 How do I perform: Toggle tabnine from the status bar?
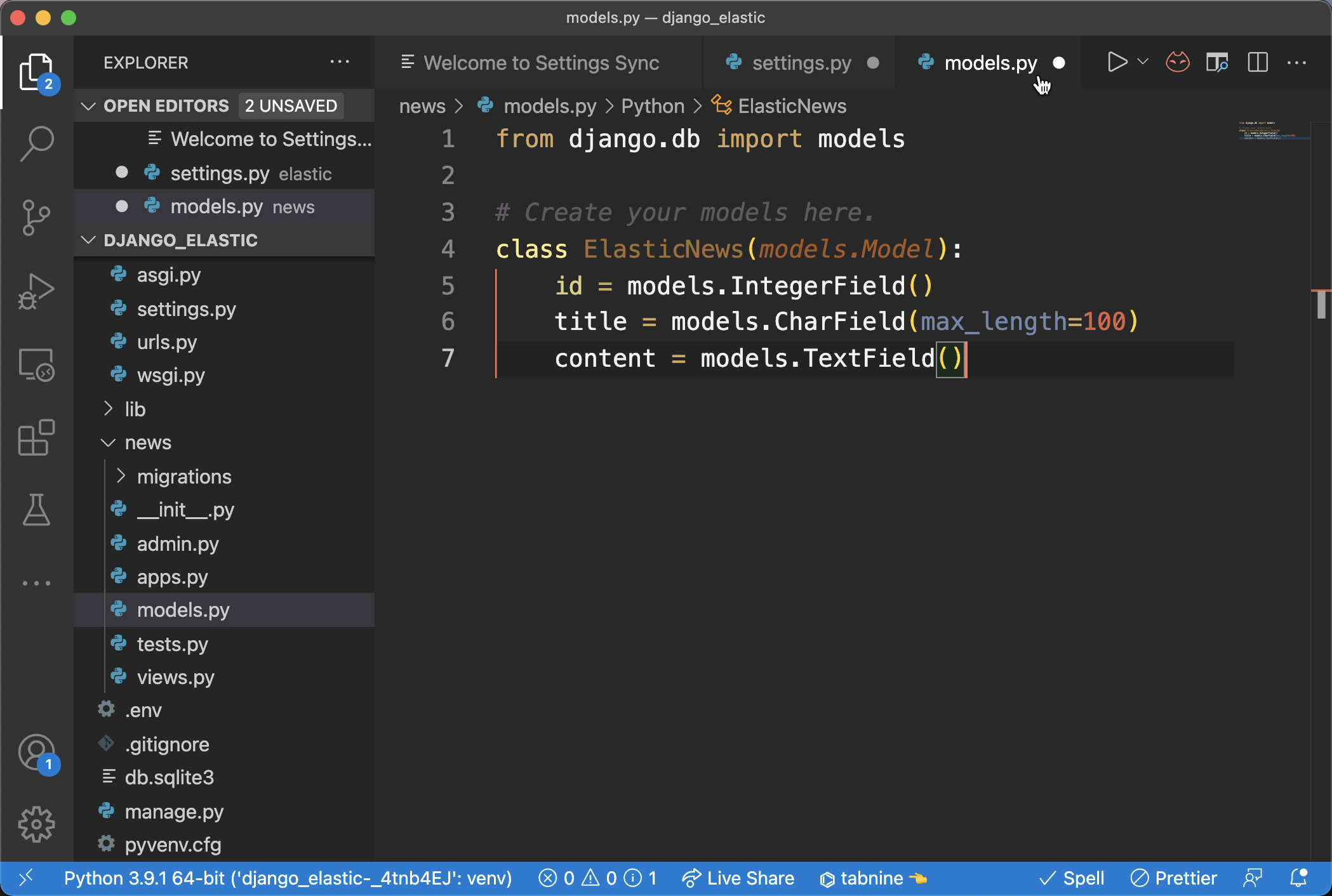[x=873, y=878]
